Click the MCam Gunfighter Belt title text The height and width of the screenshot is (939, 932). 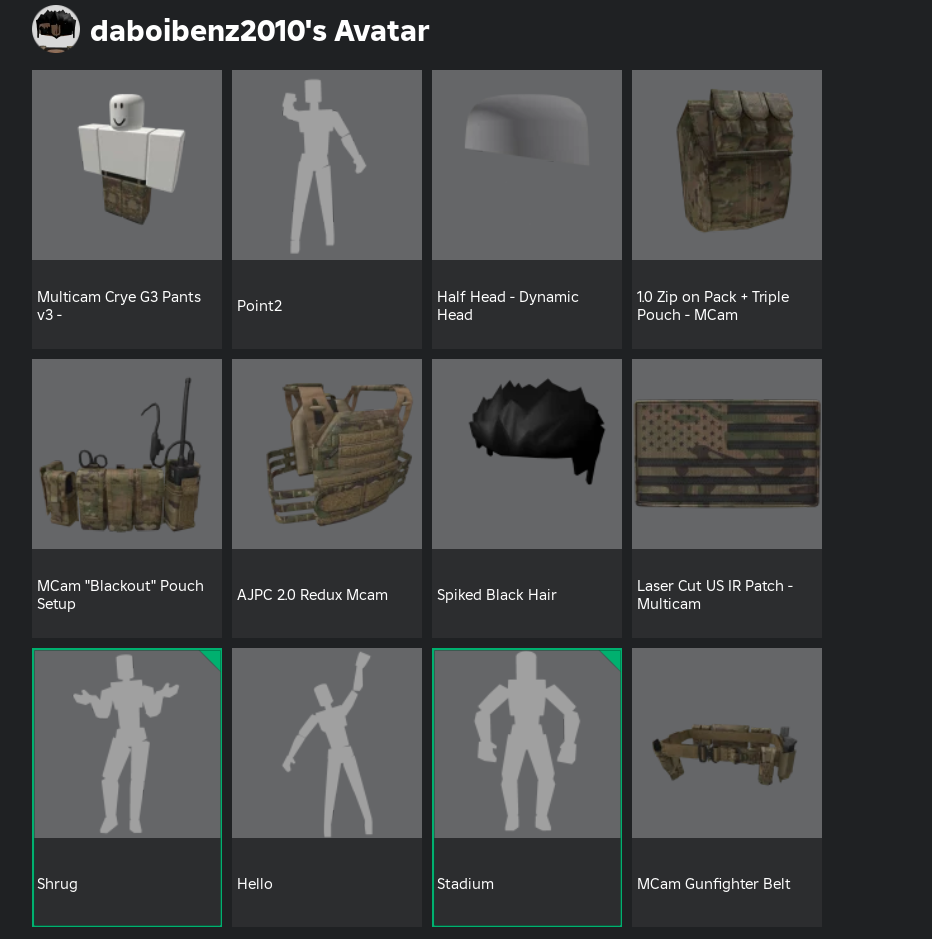click(713, 884)
